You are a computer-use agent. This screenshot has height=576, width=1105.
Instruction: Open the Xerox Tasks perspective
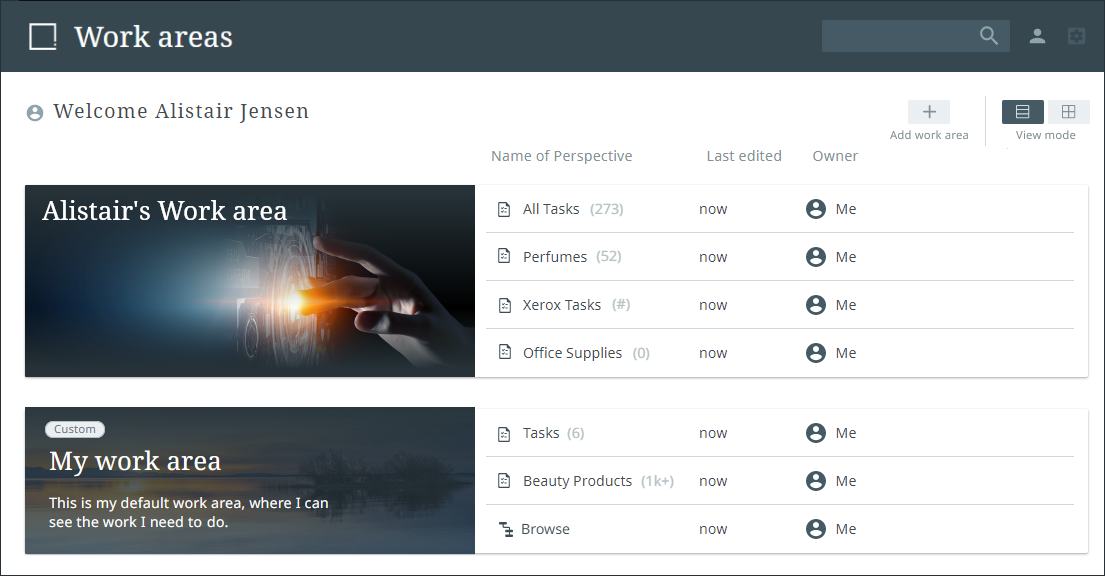pyautogui.click(x=562, y=305)
